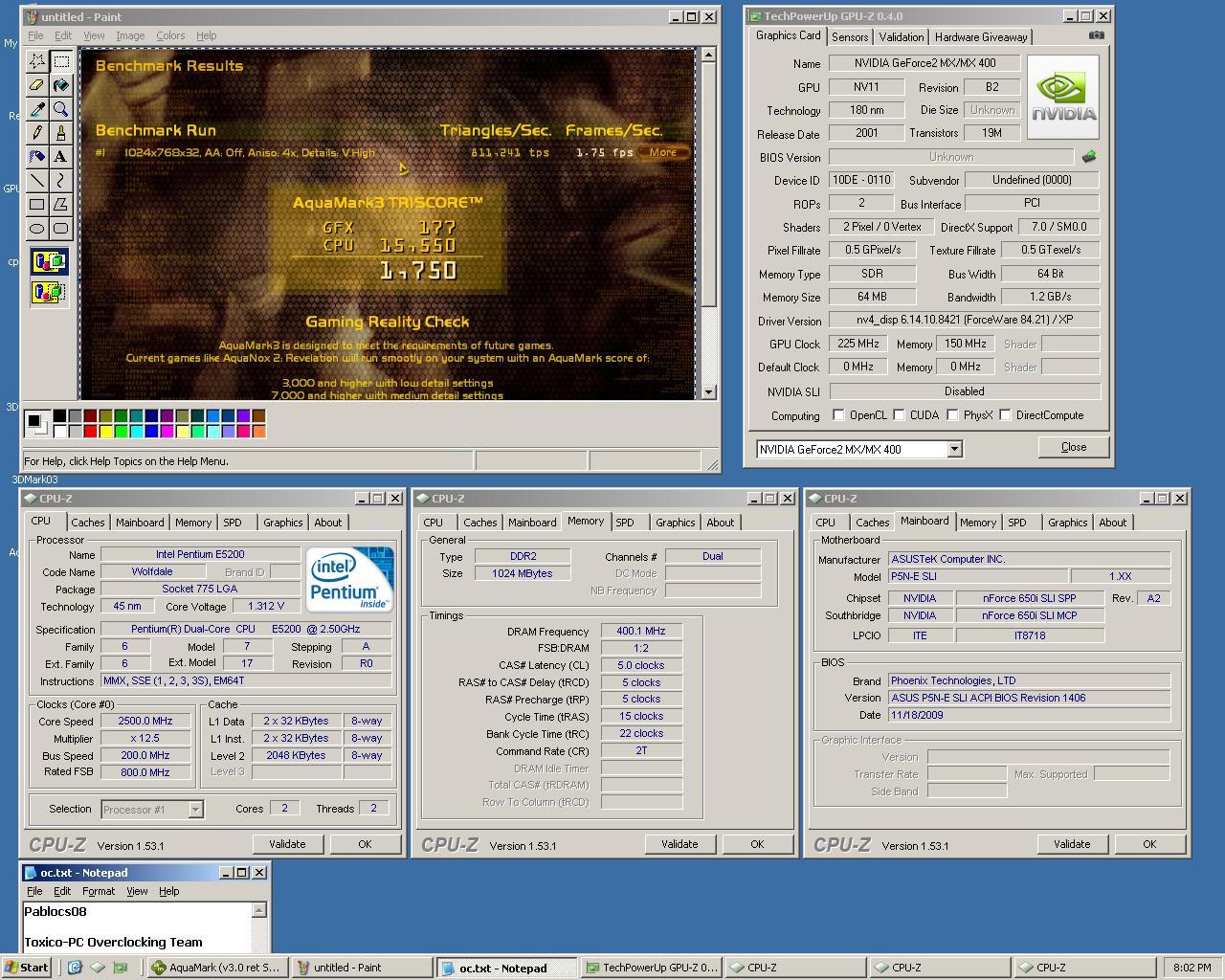Open Caches tab in CPU-Z window showing CPU tab

click(88, 523)
